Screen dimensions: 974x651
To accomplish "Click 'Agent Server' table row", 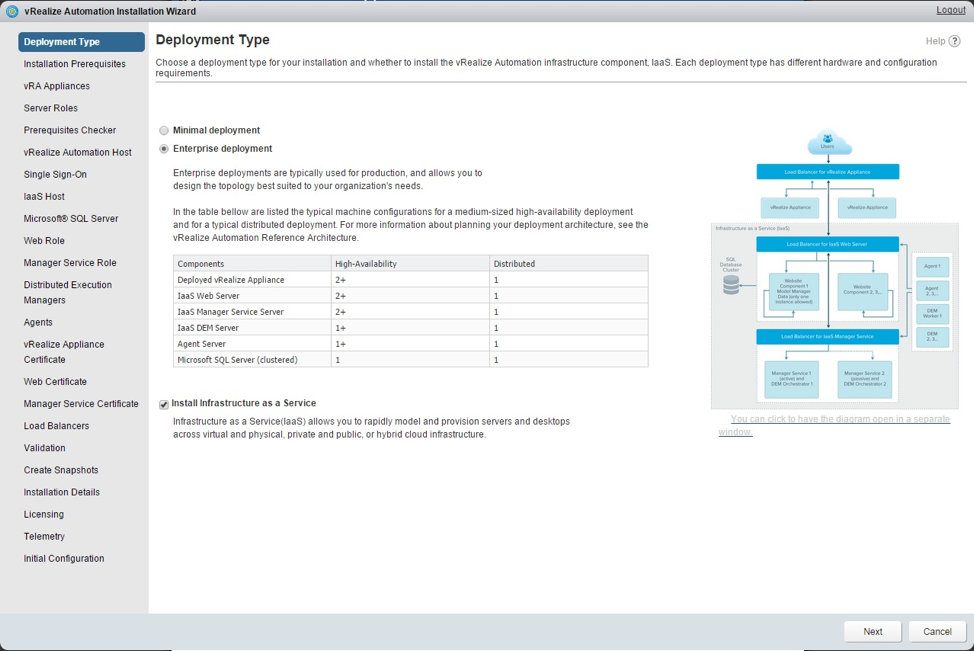I will (x=411, y=344).
